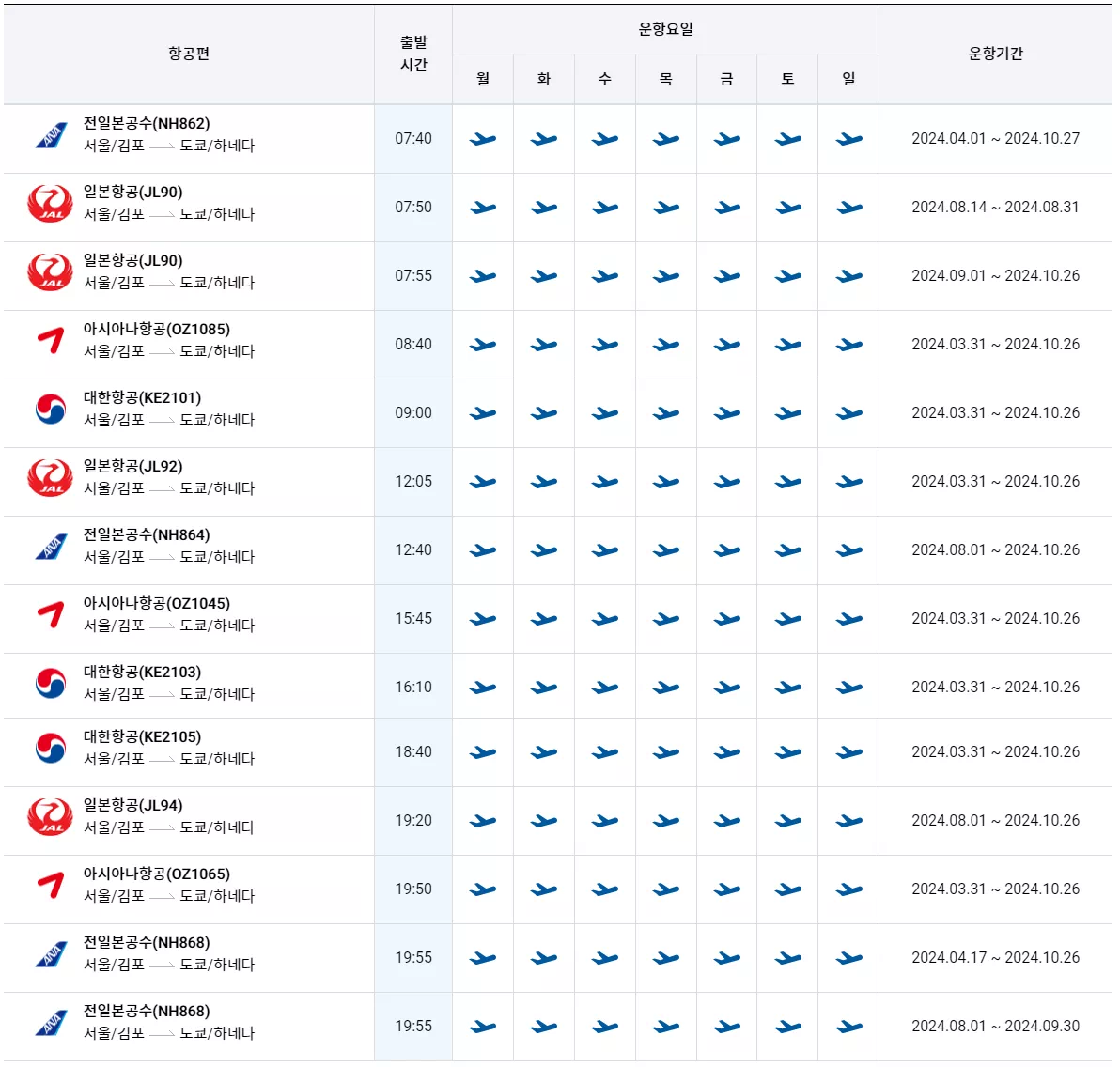1120x1067 pixels.
Task: Click the period 2024.04.01 ~ 2024.10.27
Action: [x=996, y=139]
